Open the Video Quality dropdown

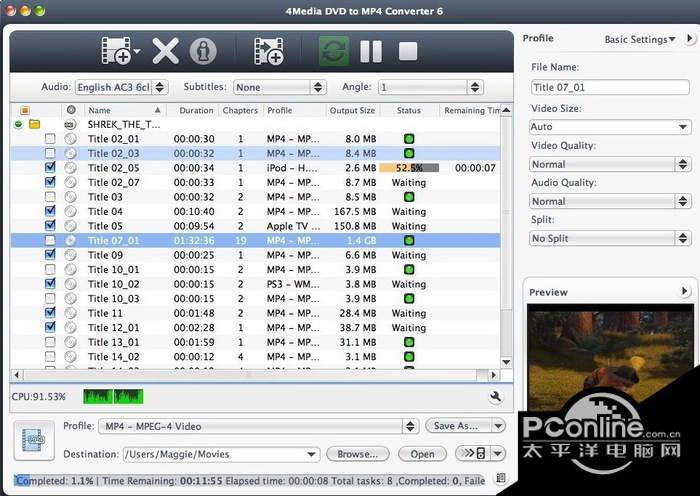click(610, 164)
